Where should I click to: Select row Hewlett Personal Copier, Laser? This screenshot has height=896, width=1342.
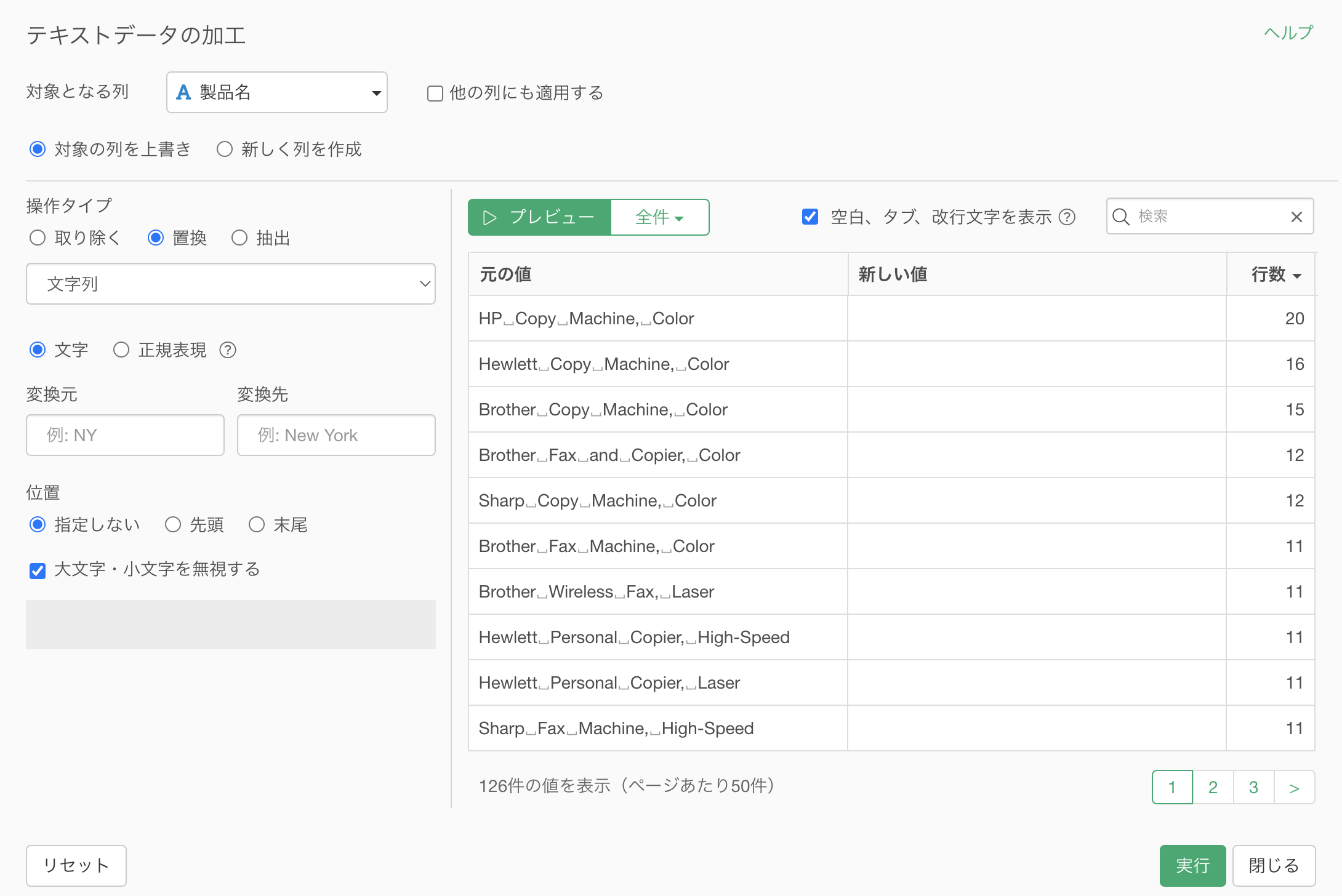[891, 682]
